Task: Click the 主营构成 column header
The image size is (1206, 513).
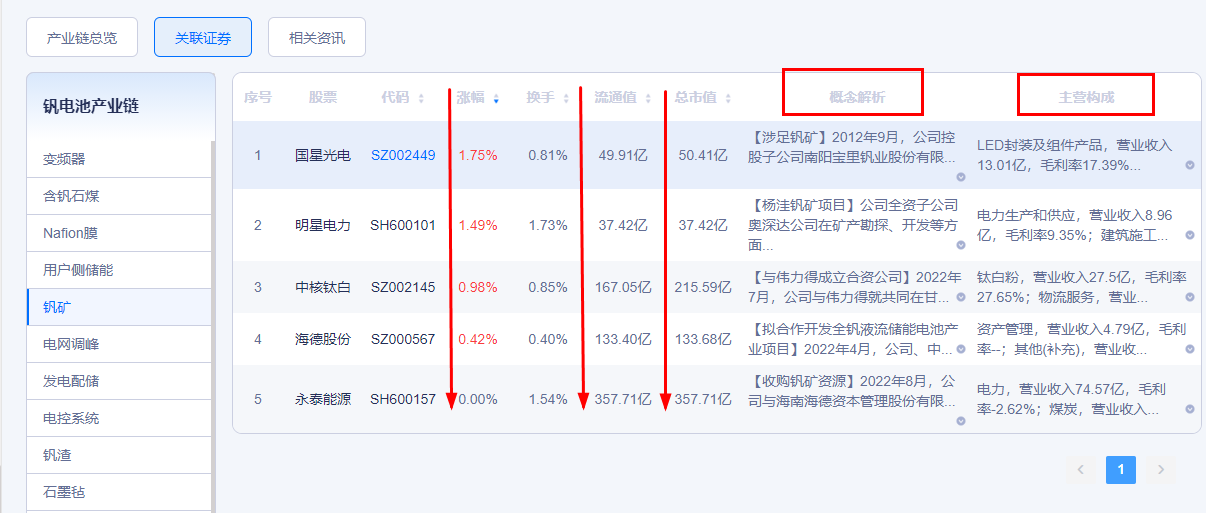Action: (1086, 97)
